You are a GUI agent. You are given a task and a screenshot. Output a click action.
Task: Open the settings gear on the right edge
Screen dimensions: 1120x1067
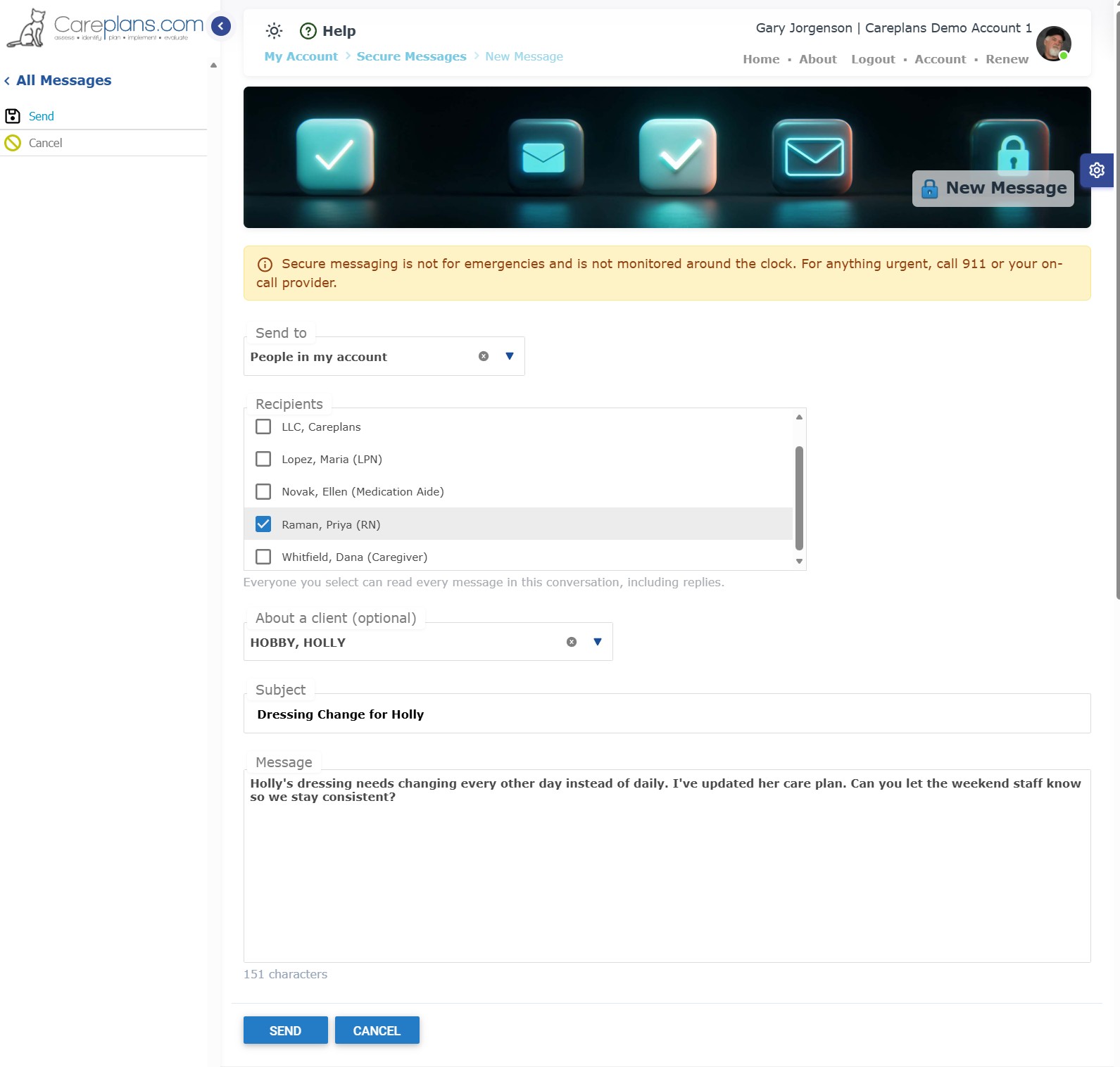tap(1097, 170)
